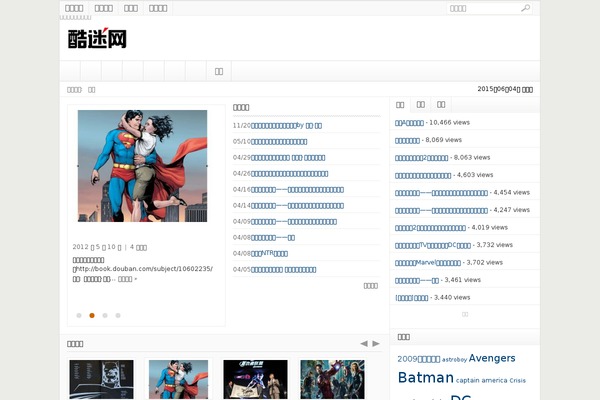Image resolution: width=600 pixels, height=400 pixels.
Task: Select the captain america tag
Action: coord(481,380)
